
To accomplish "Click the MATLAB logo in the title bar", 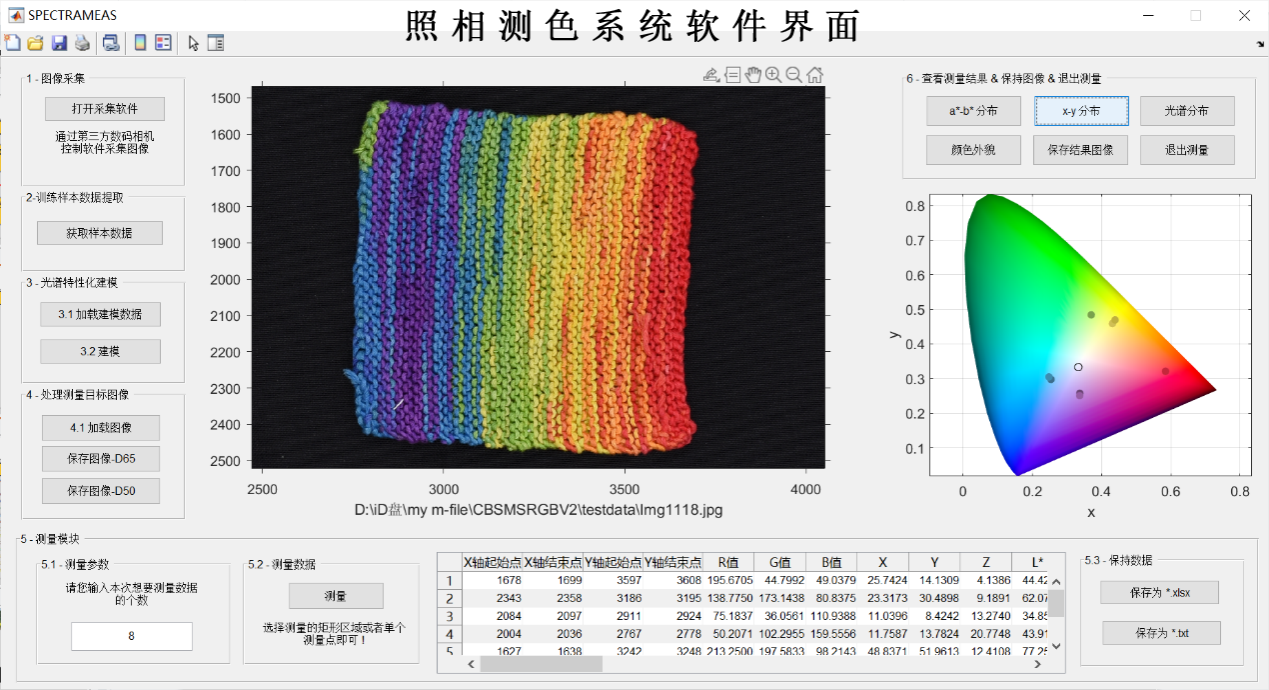I will tap(14, 15).
